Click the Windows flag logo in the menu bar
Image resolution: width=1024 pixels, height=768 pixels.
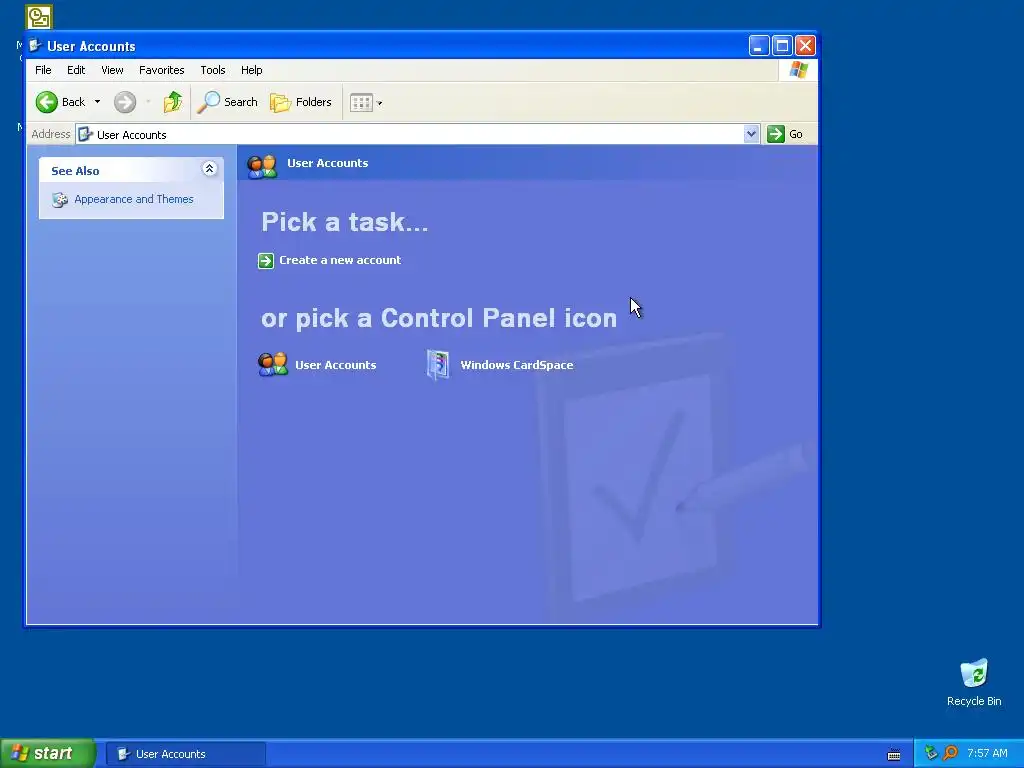pyautogui.click(x=798, y=70)
